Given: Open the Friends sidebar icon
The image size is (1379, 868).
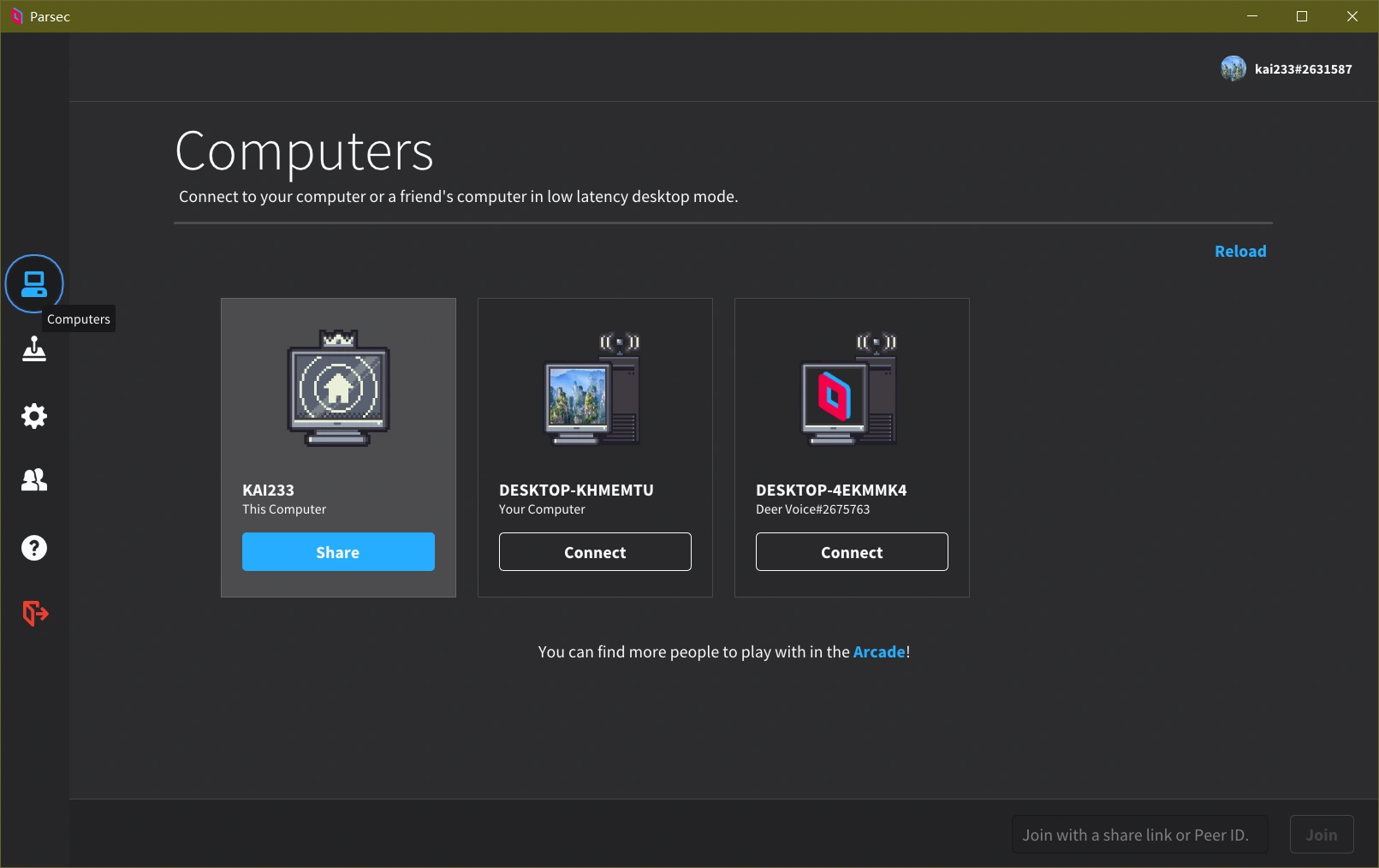Looking at the screenshot, I should (34, 480).
